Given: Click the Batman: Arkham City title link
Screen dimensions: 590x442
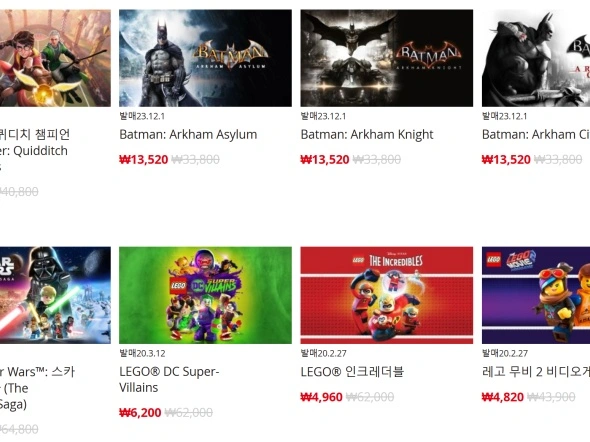Looking at the screenshot, I should [536, 134].
